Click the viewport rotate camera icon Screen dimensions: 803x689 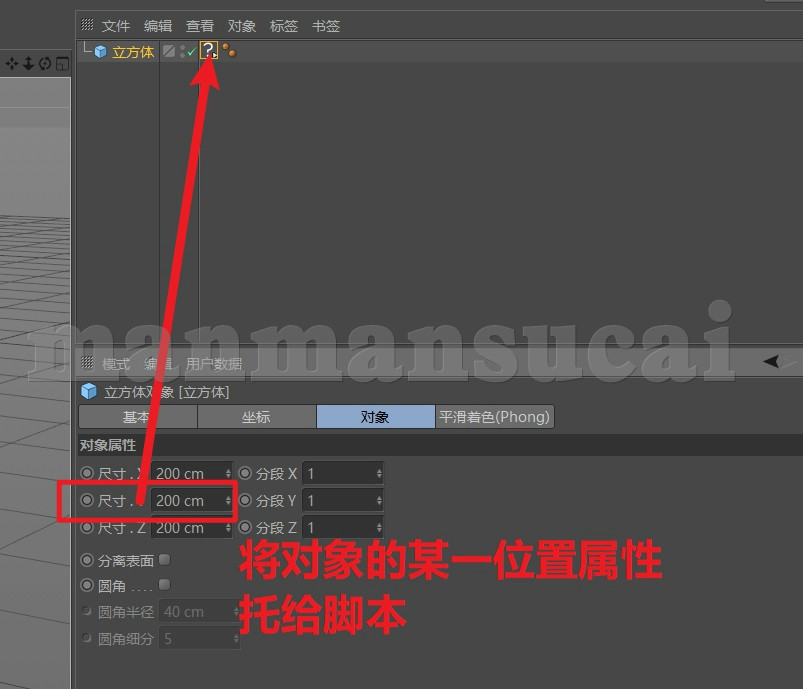point(45,64)
